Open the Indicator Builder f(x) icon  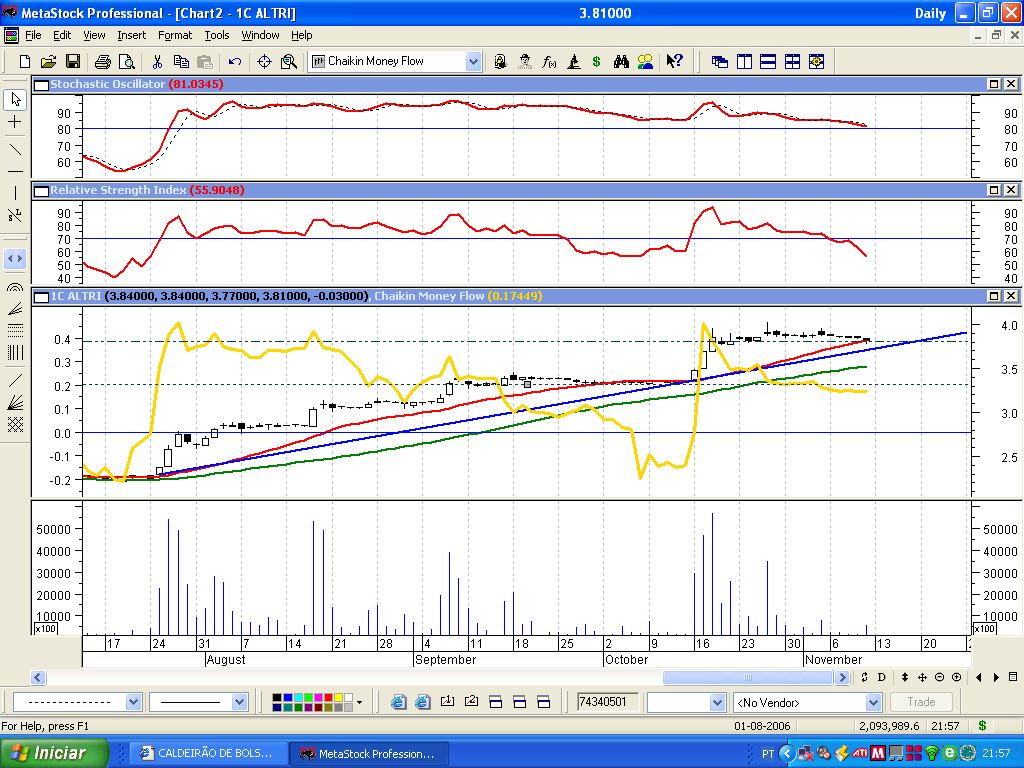coord(549,61)
